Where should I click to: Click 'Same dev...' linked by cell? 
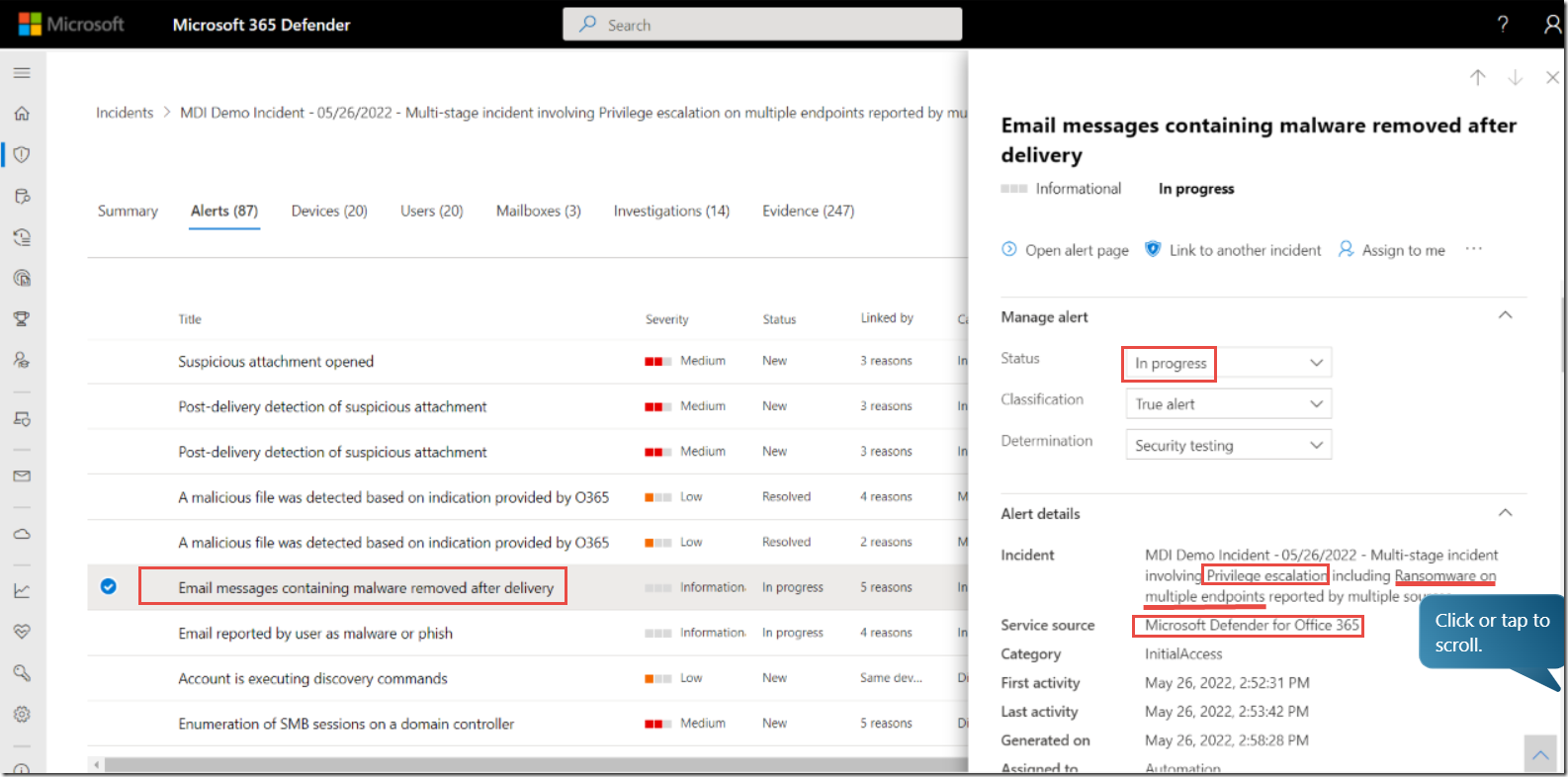(x=891, y=678)
